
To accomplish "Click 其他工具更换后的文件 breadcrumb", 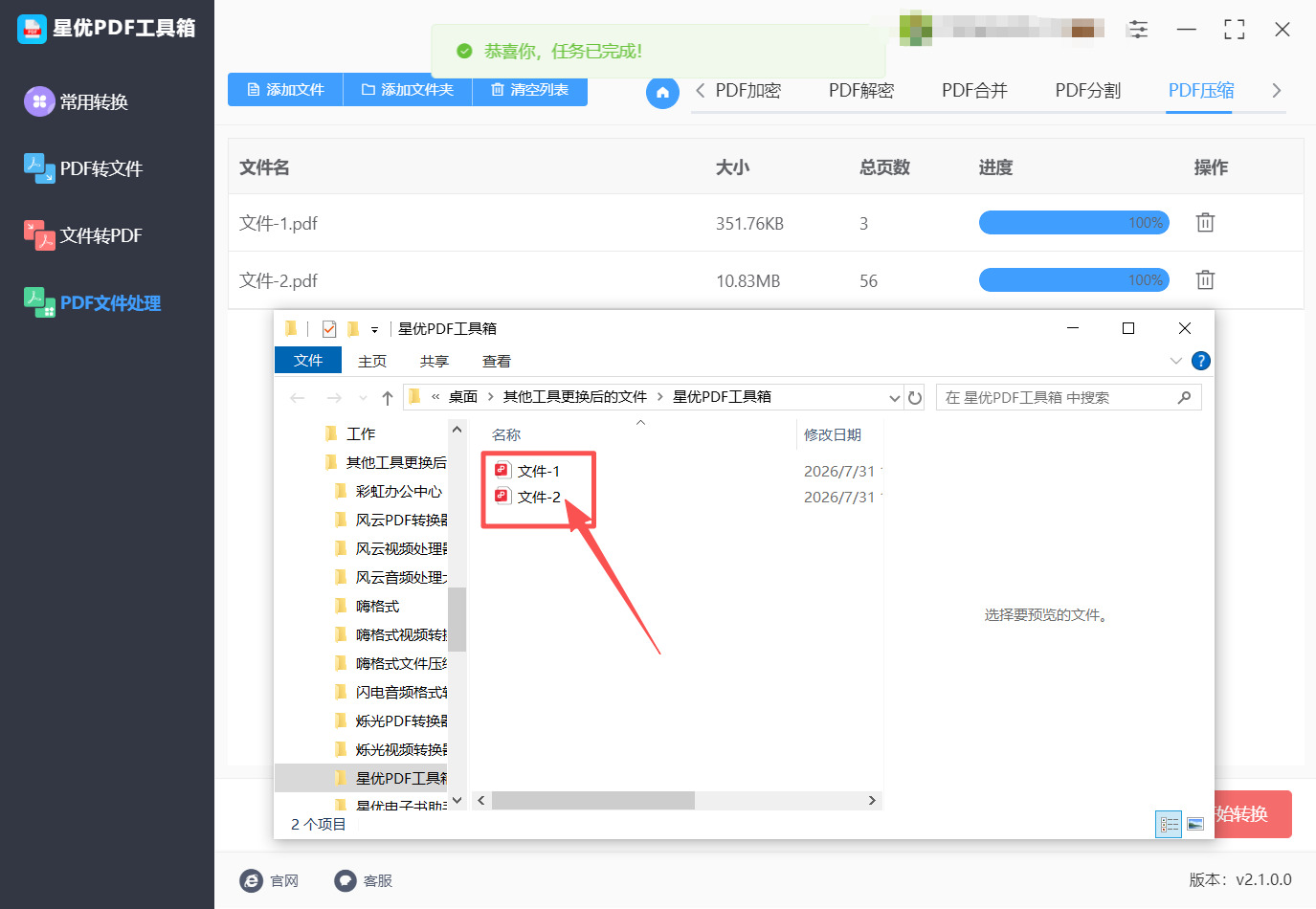I will pos(575,397).
